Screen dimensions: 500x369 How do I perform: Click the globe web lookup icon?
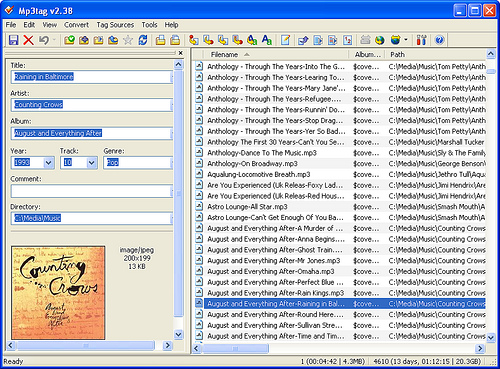pos(380,40)
